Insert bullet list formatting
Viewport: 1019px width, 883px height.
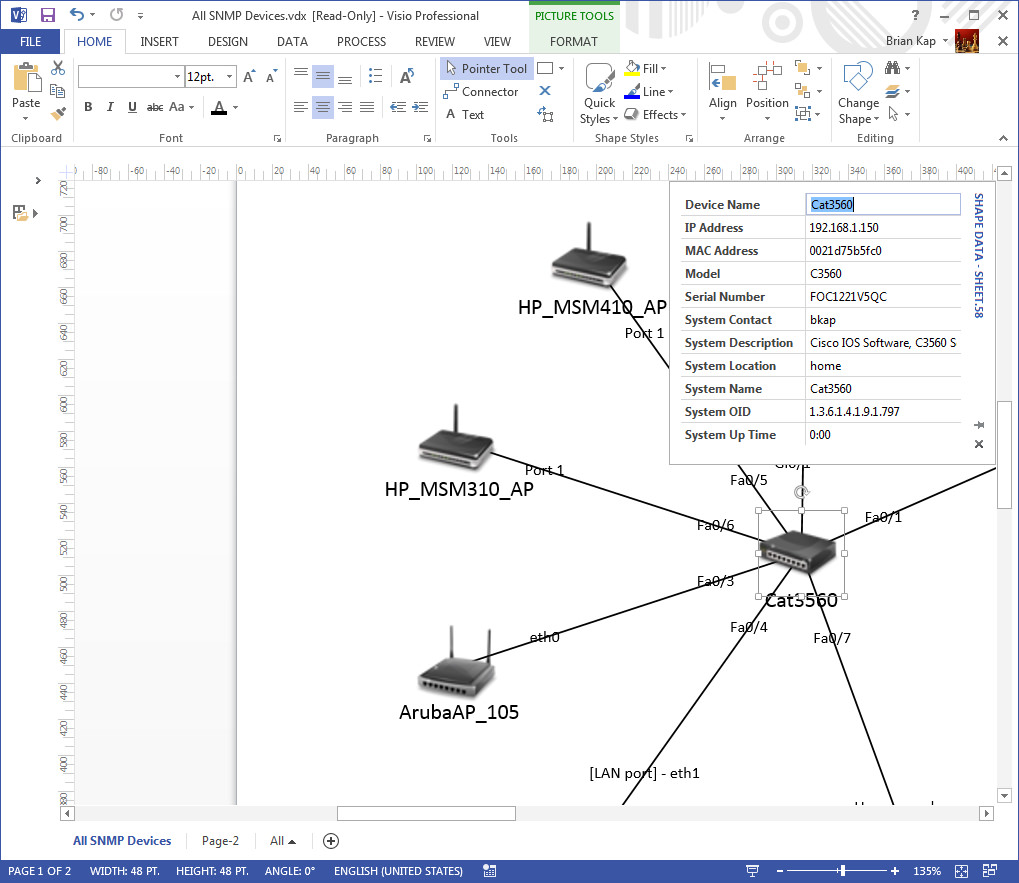pyautogui.click(x=375, y=75)
